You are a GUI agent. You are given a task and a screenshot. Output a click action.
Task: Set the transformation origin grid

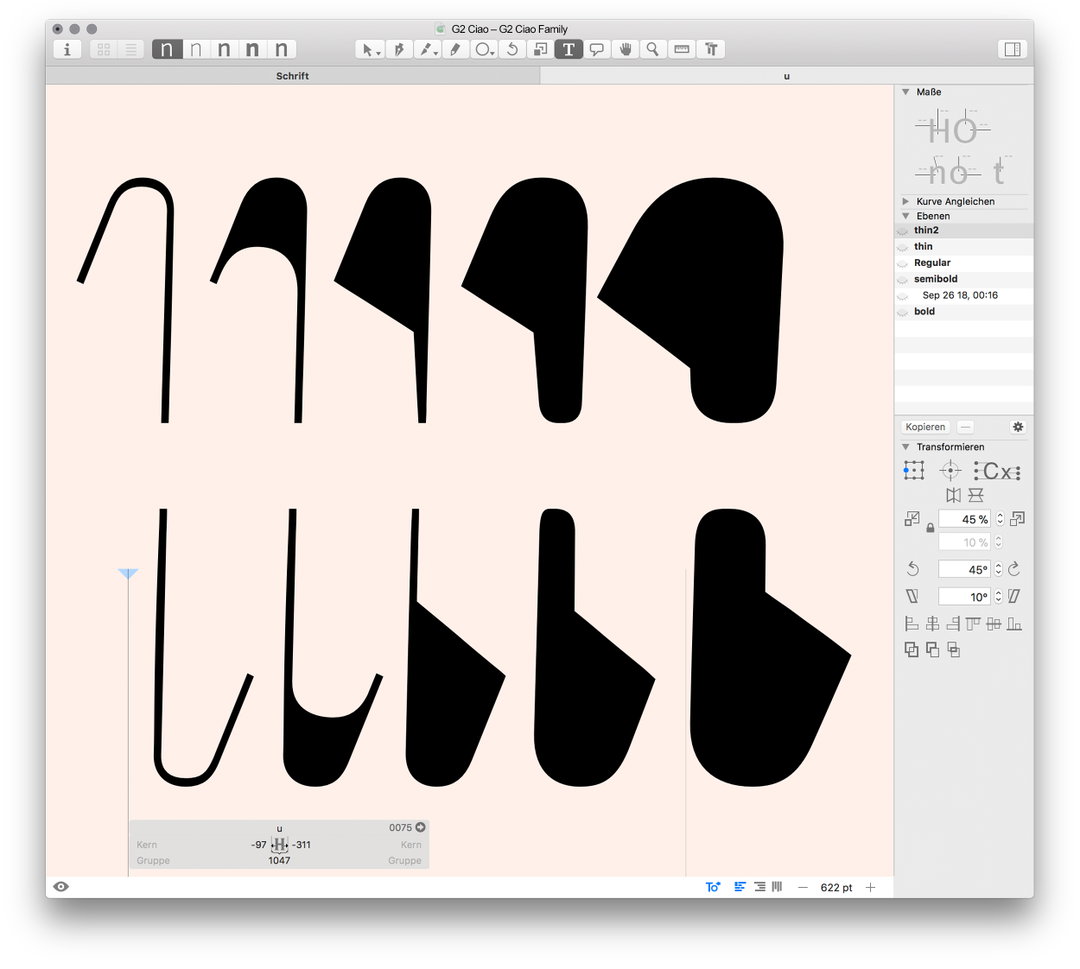914,471
